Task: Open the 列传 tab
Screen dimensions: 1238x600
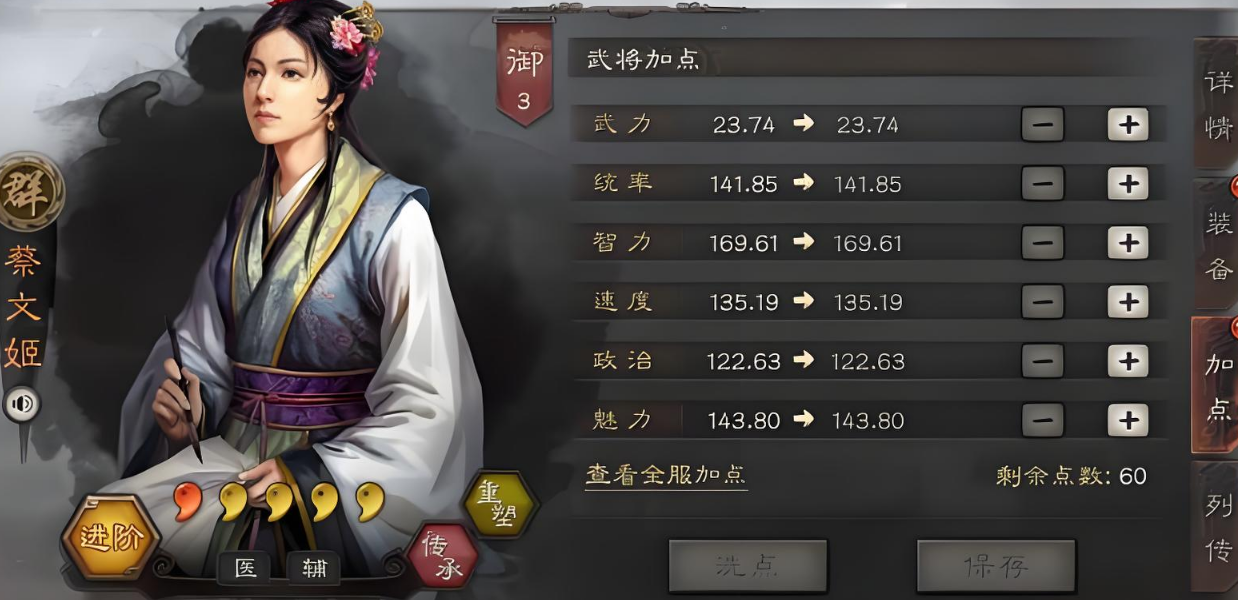Action: pyautogui.click(x=1217, y=528)
